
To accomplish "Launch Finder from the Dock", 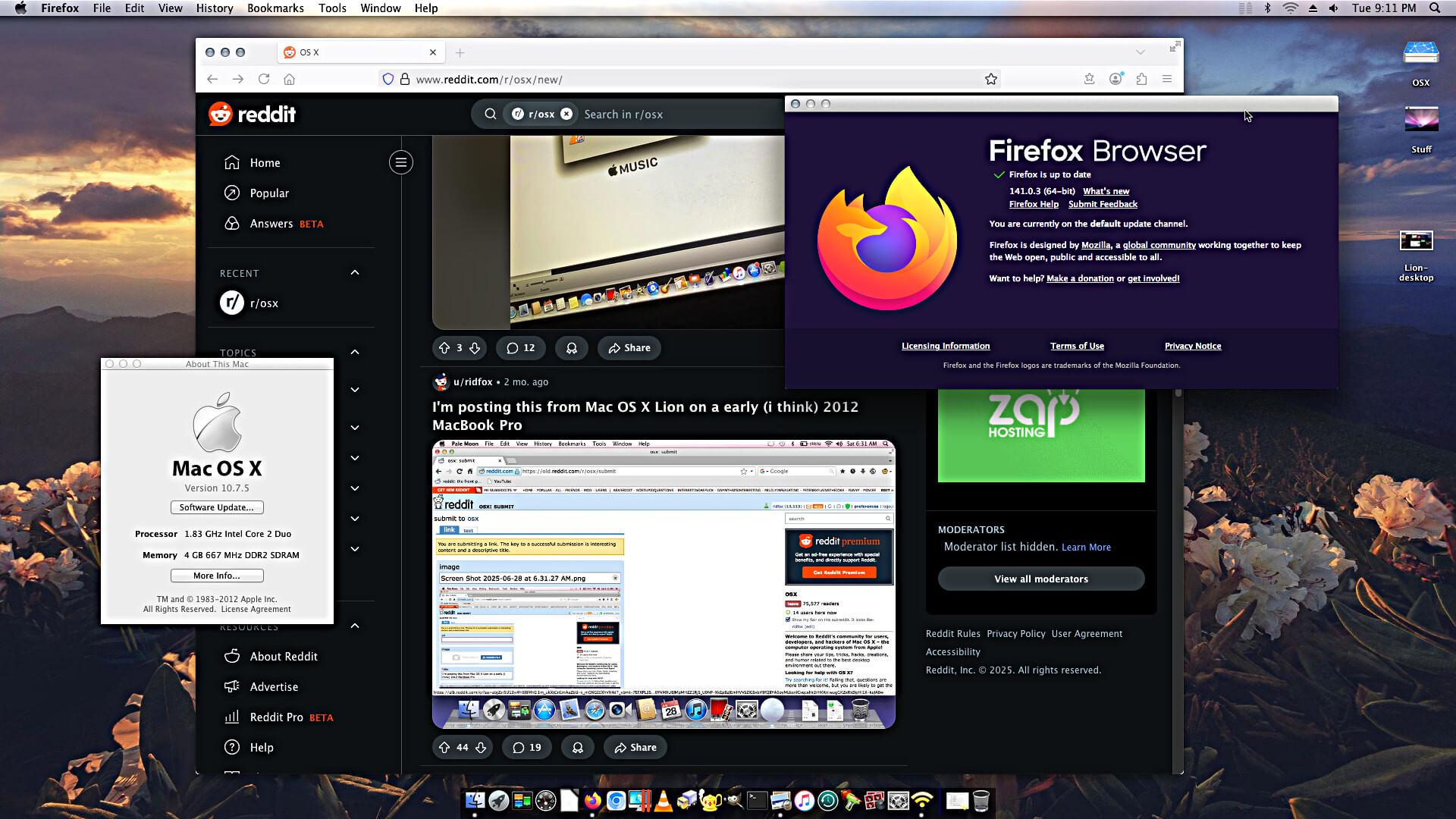I will pyautogui.click(x=475, y=800).
